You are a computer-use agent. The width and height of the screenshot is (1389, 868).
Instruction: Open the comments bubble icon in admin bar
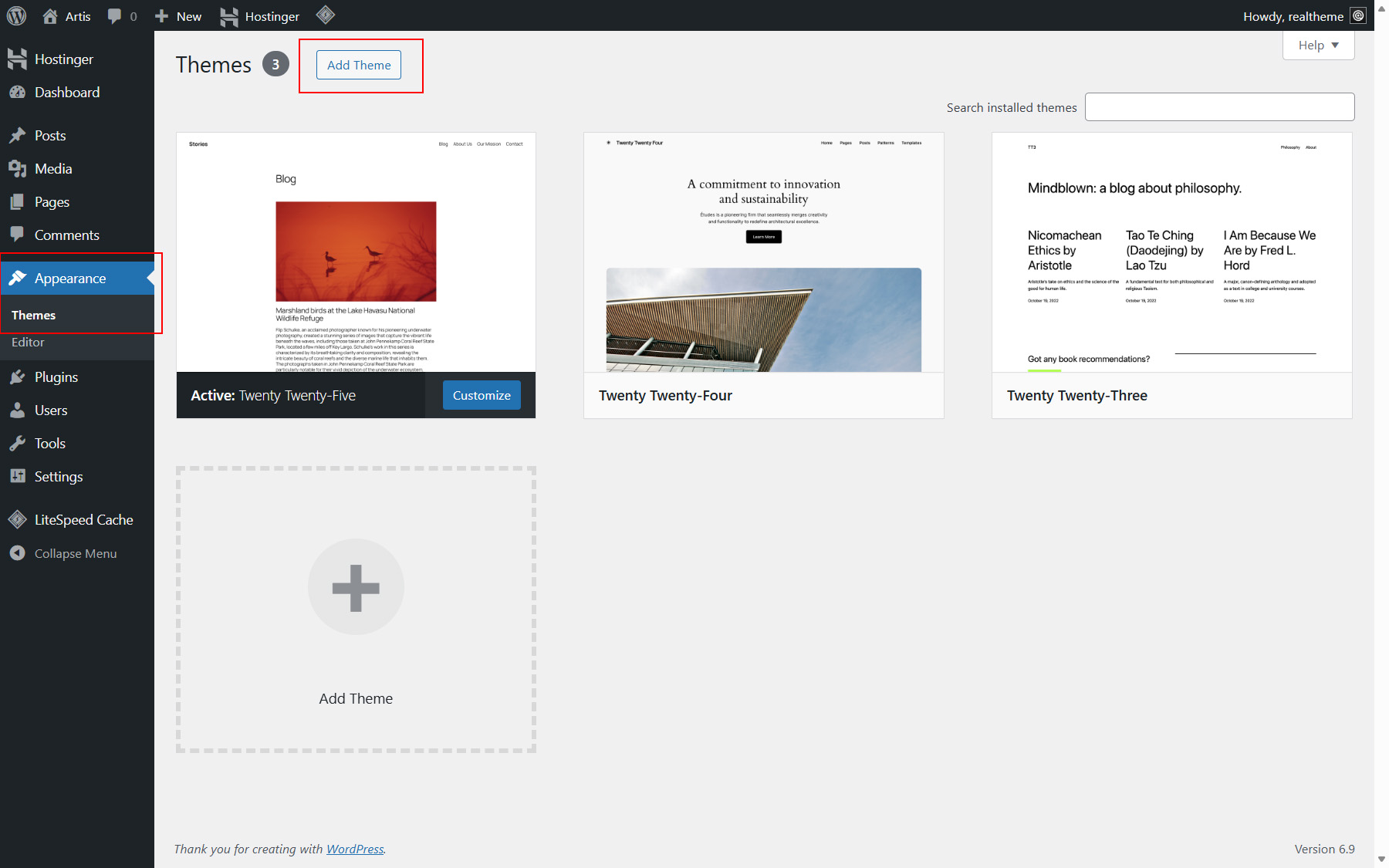click(x=115, y=16)
